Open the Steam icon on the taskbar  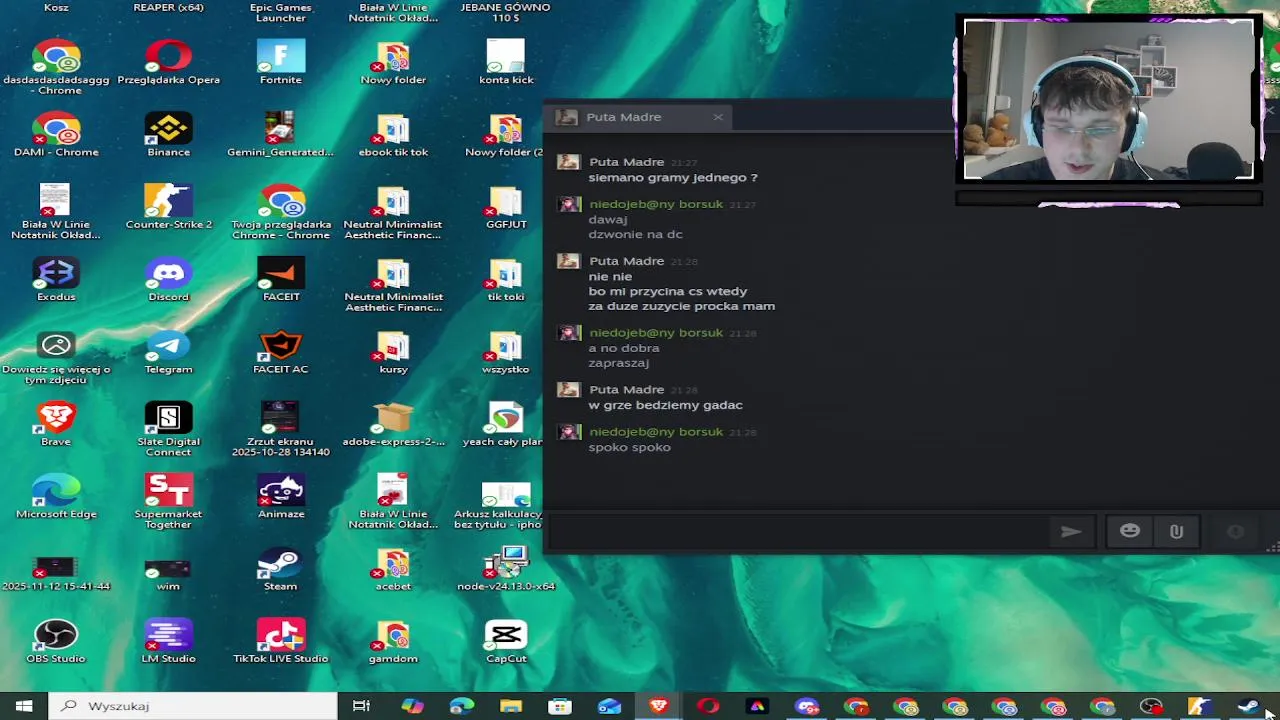coord(1248,706)
